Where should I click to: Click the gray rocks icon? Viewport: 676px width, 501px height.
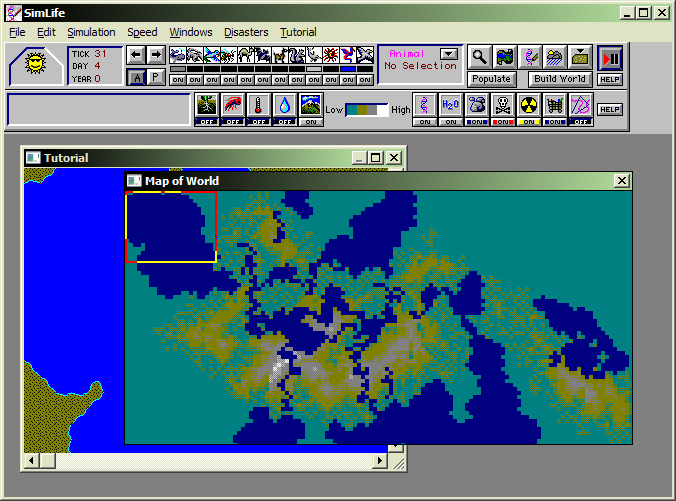477,105
